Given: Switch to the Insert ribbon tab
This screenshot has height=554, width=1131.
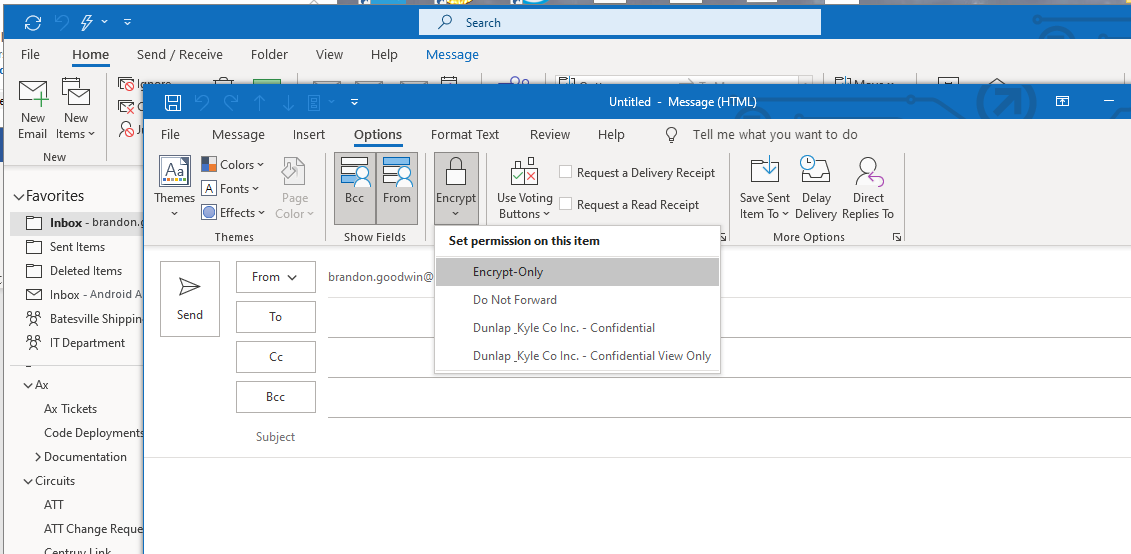Looking at the screenshot, I should [309, 134].
